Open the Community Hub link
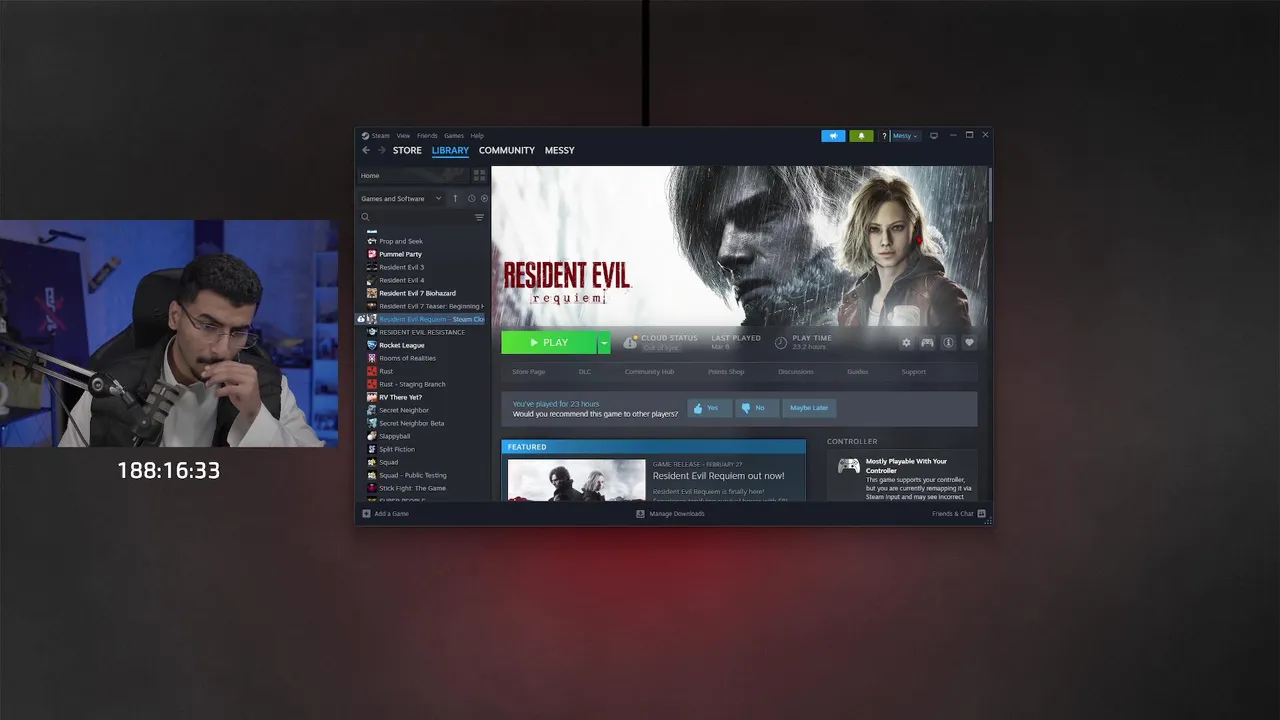 [x=649, y=372]
